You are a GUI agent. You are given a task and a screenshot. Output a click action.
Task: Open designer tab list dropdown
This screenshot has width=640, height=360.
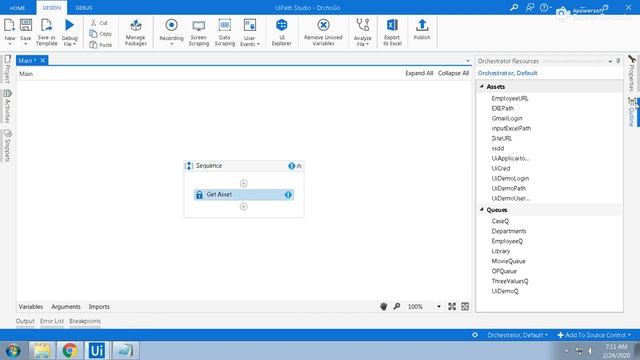pos(468,61)
